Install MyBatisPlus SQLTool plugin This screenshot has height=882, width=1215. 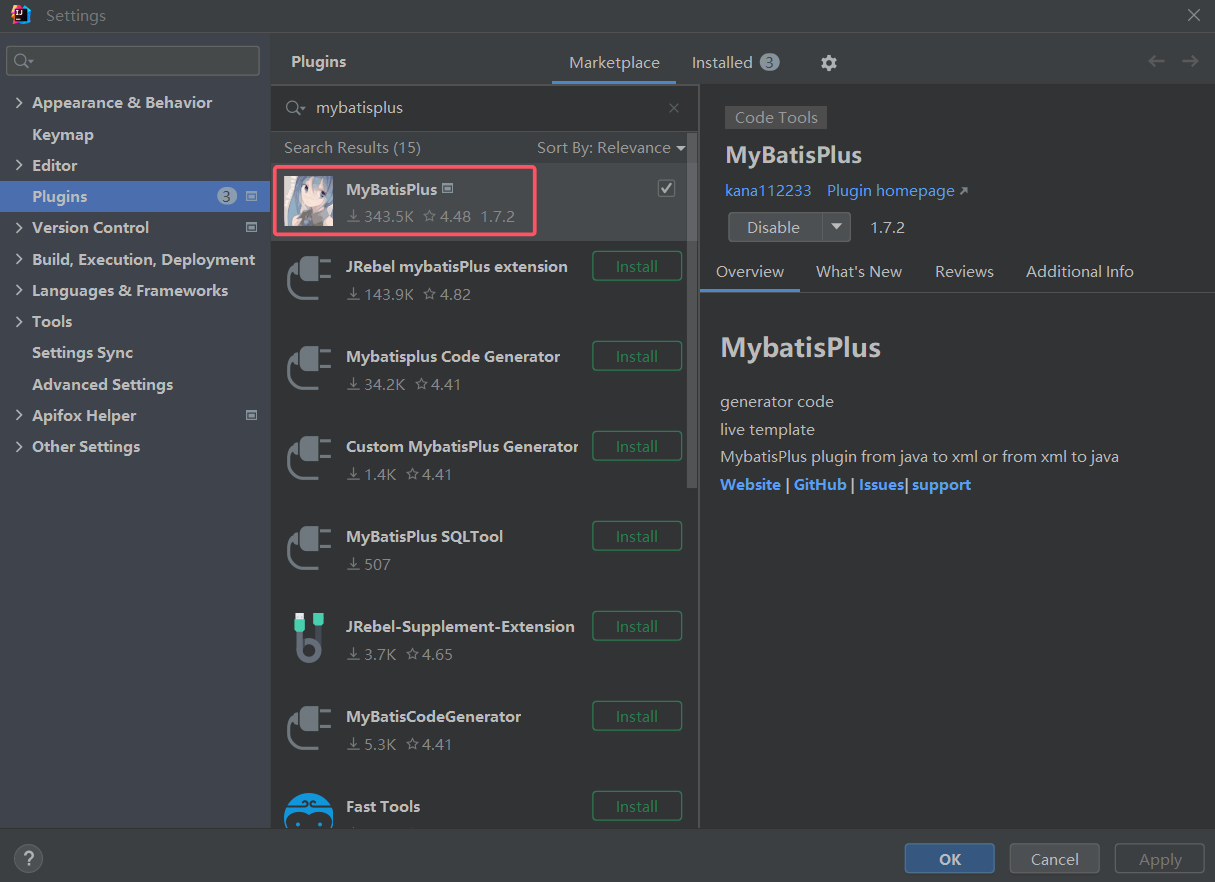637,536
